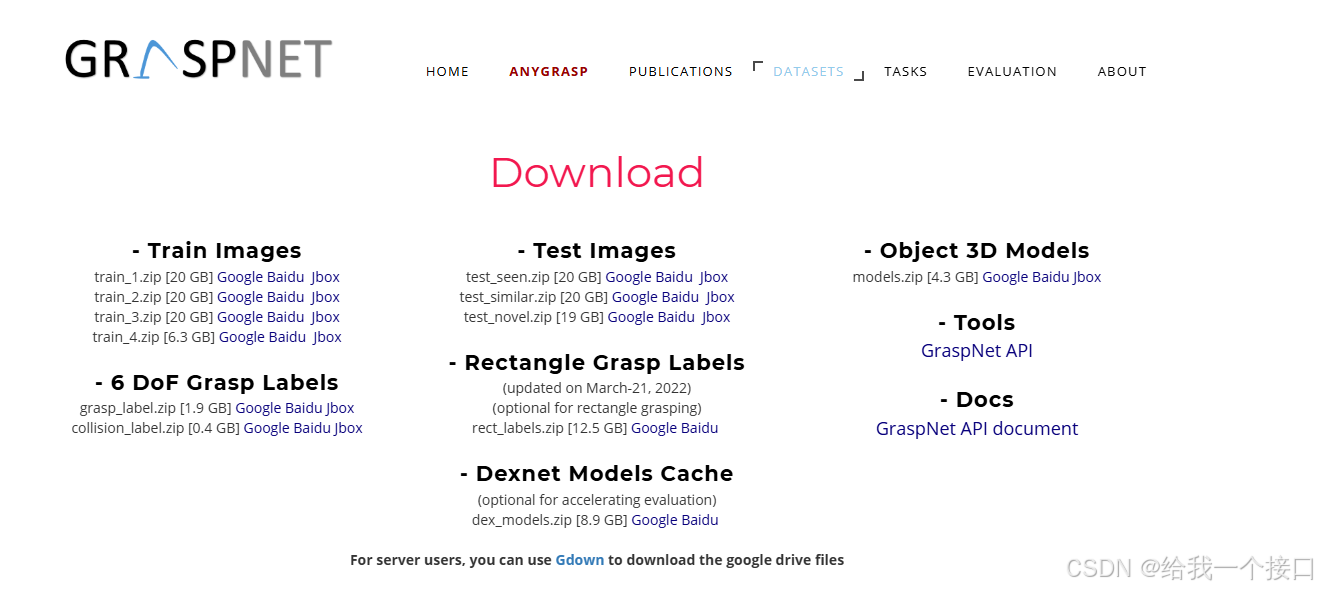The image size is (1320, 590).
Task: Click the Docs heading
Action: [x=977, y=400]
